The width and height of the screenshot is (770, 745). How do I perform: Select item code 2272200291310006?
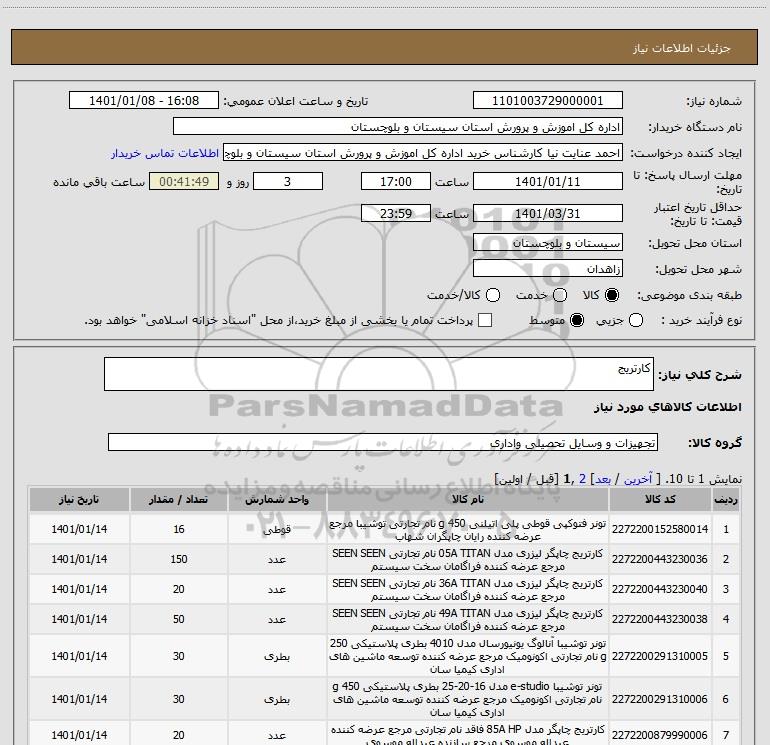pyautogui.click(x=660, y=699)
